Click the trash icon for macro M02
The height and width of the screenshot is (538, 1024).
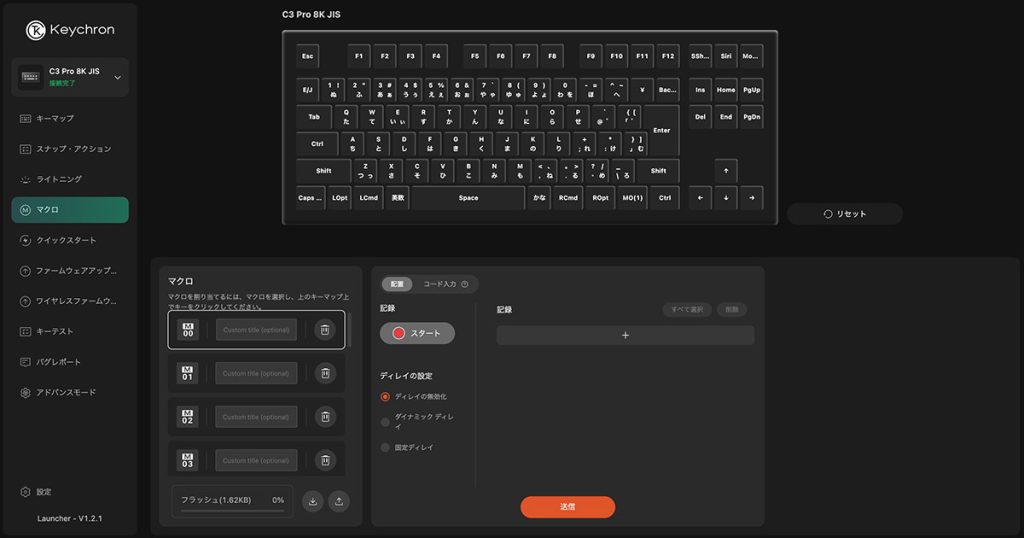pos(324,417)
